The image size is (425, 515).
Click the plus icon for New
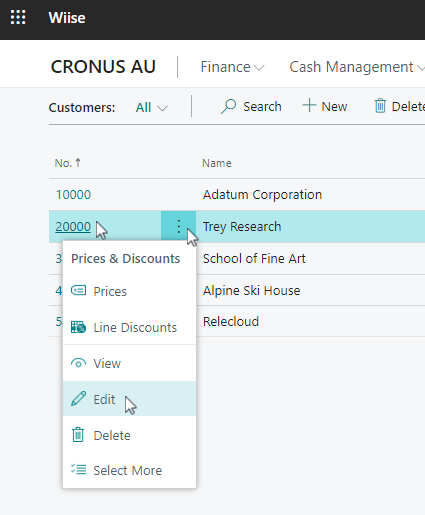(x=309, y=105)
